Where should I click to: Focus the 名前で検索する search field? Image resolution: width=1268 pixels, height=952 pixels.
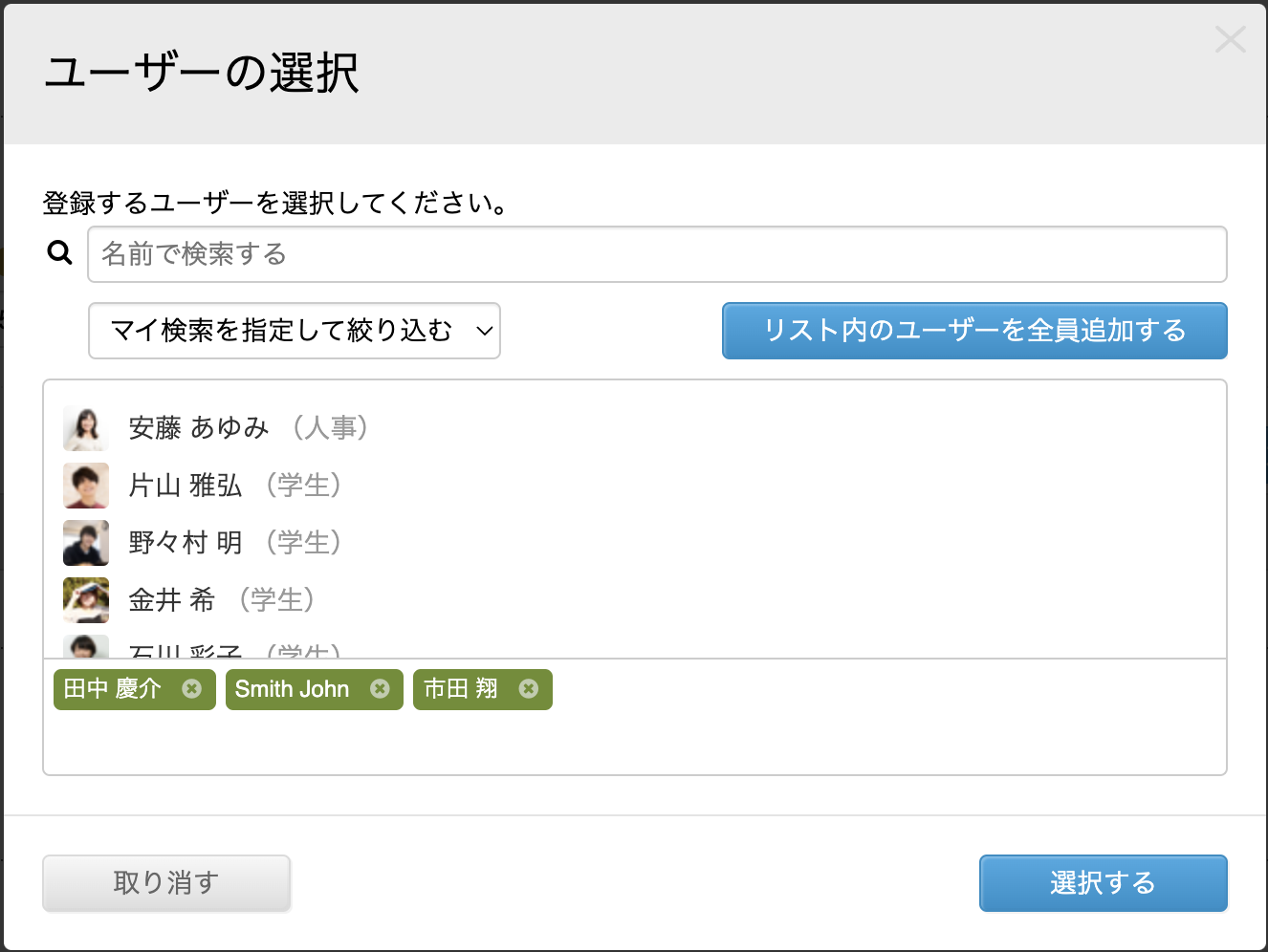tap(657, 254)
